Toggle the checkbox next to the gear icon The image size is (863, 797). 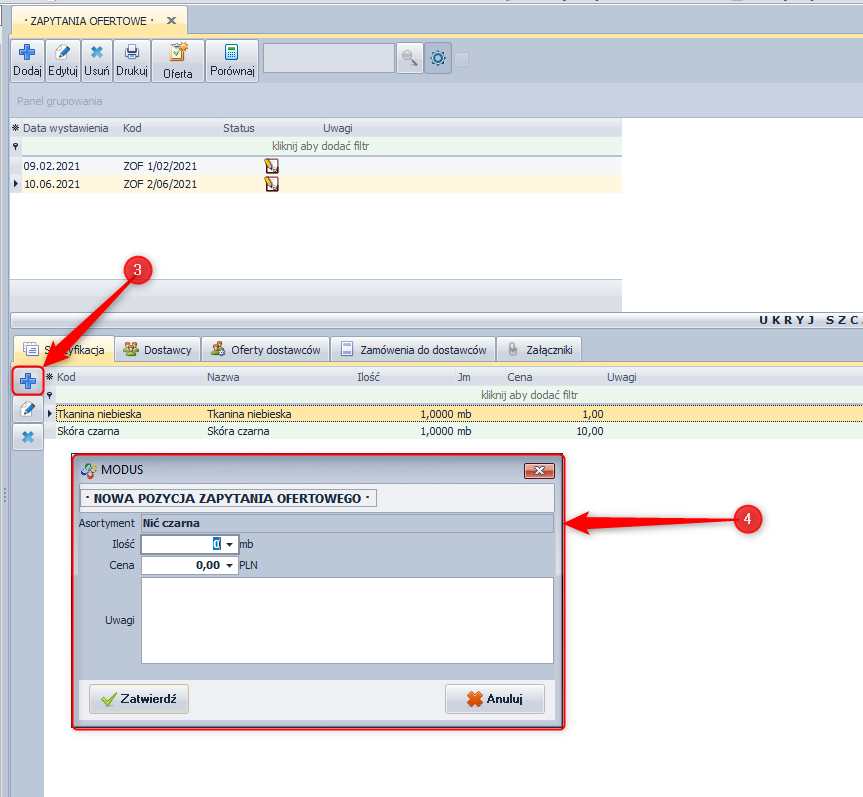point(462,59)
